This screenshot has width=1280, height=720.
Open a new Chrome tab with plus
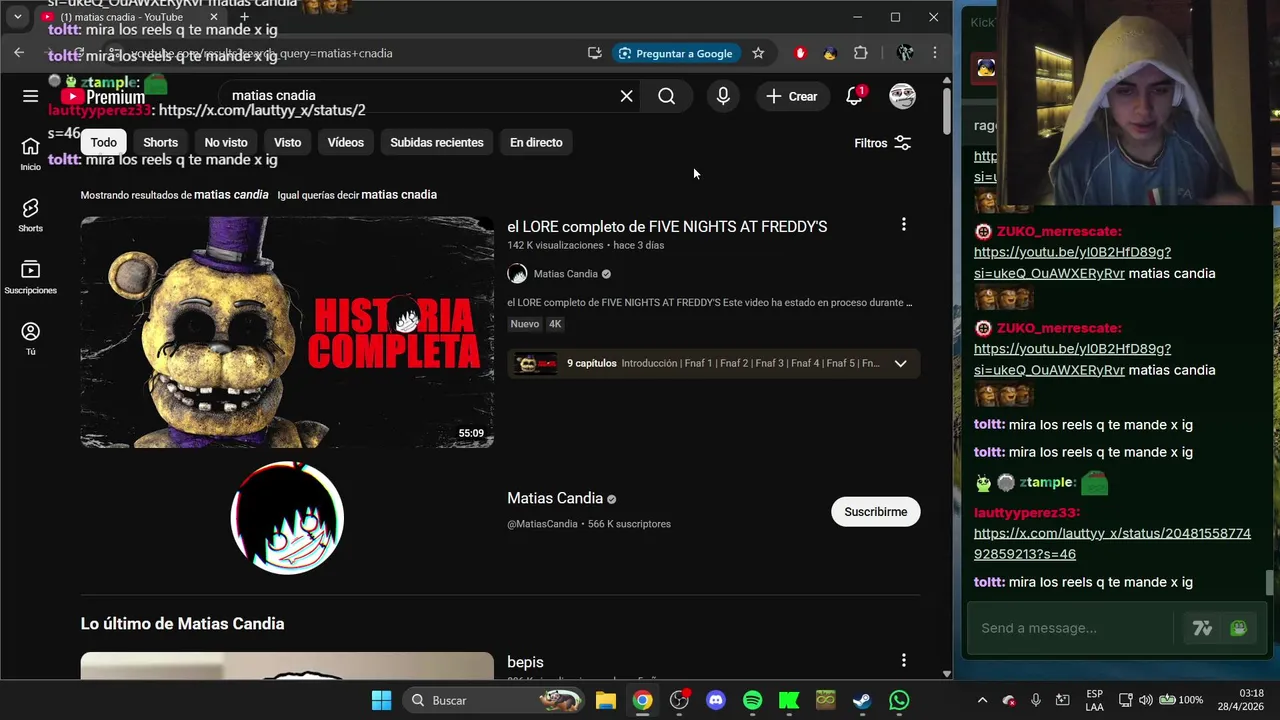244,17
